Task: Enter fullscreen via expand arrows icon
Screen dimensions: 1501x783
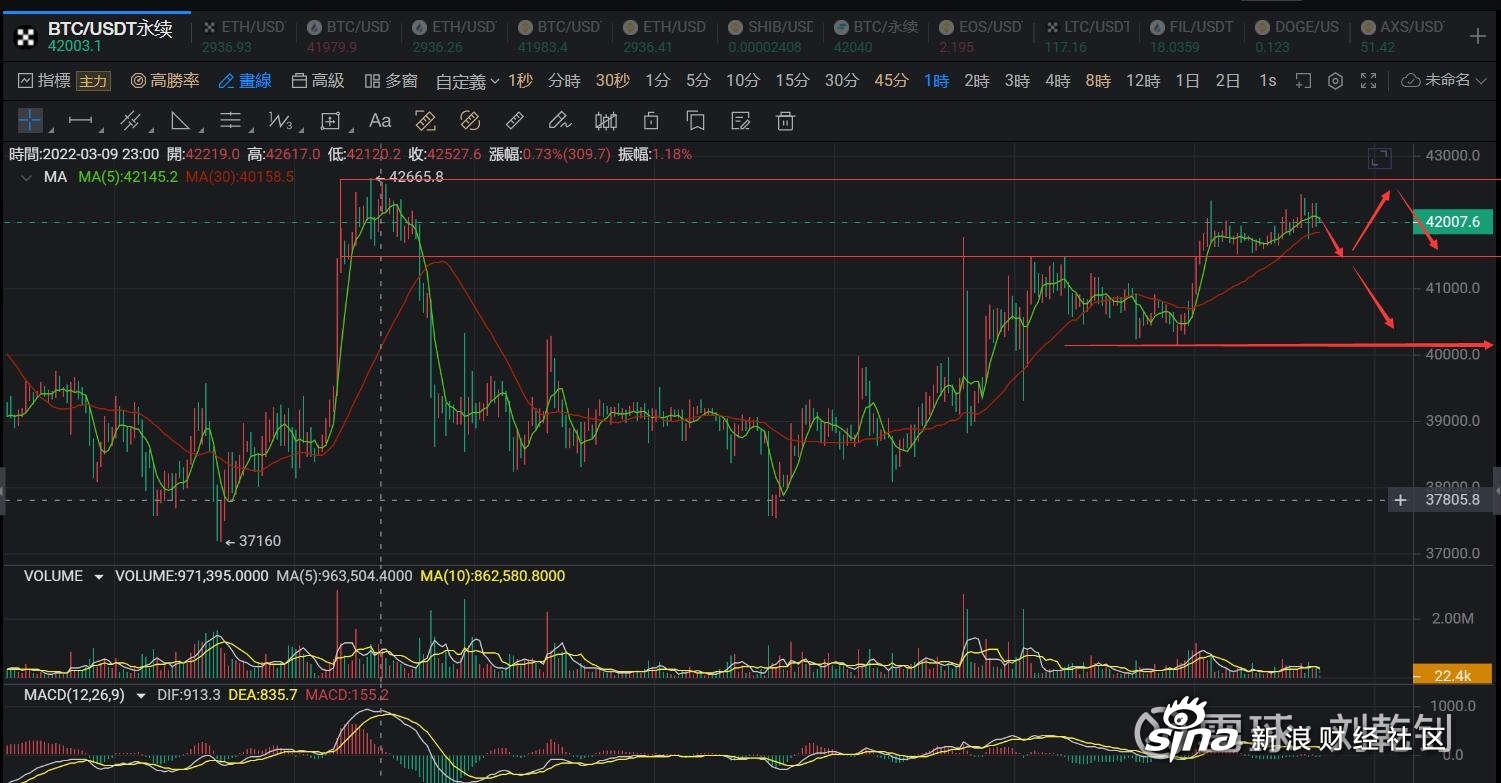Action: [x=1369, y=80]
